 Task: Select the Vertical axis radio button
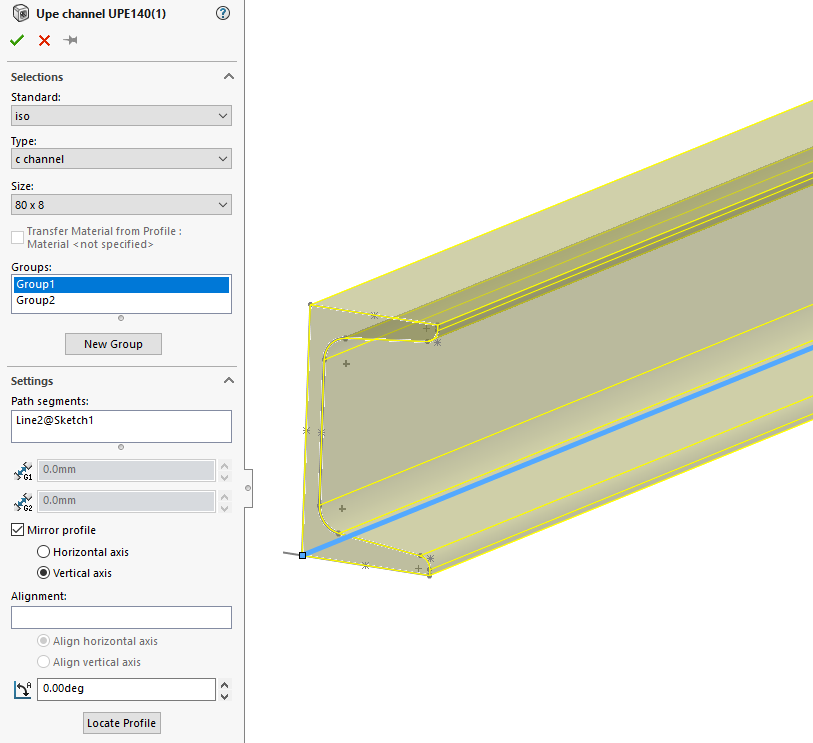(43, 574)
